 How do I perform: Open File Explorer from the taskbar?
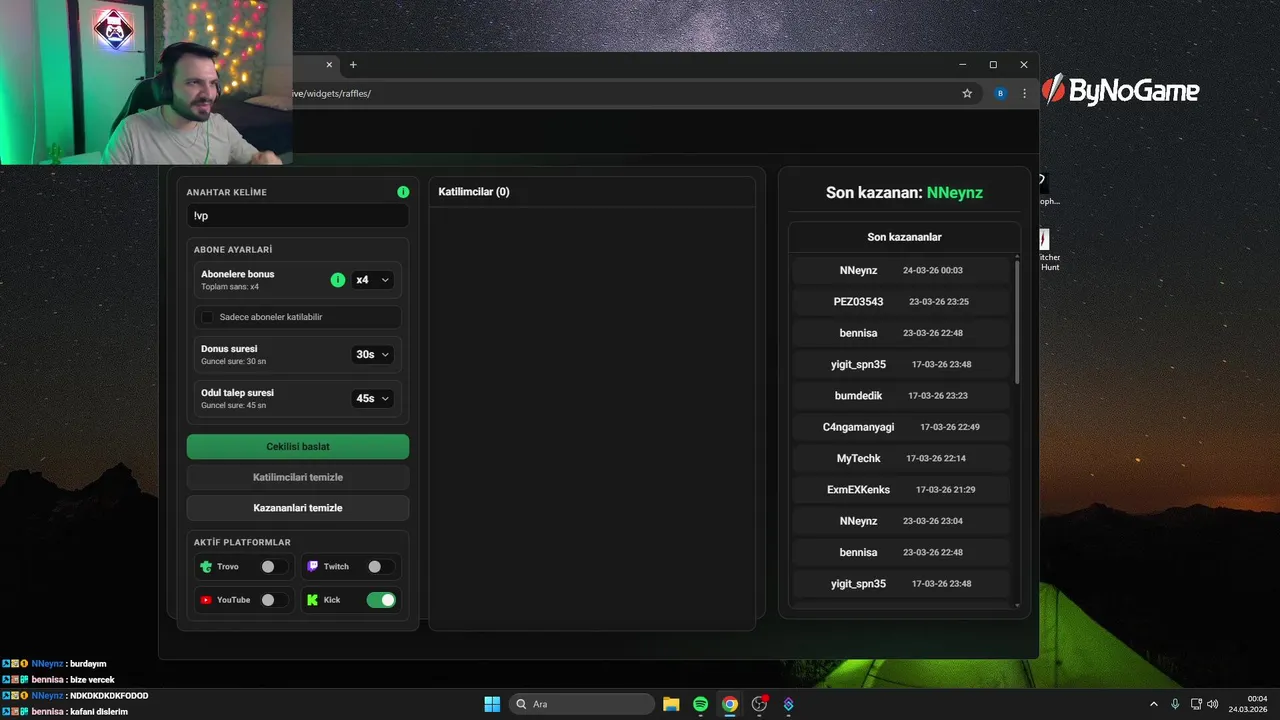(x=671, y=704)
